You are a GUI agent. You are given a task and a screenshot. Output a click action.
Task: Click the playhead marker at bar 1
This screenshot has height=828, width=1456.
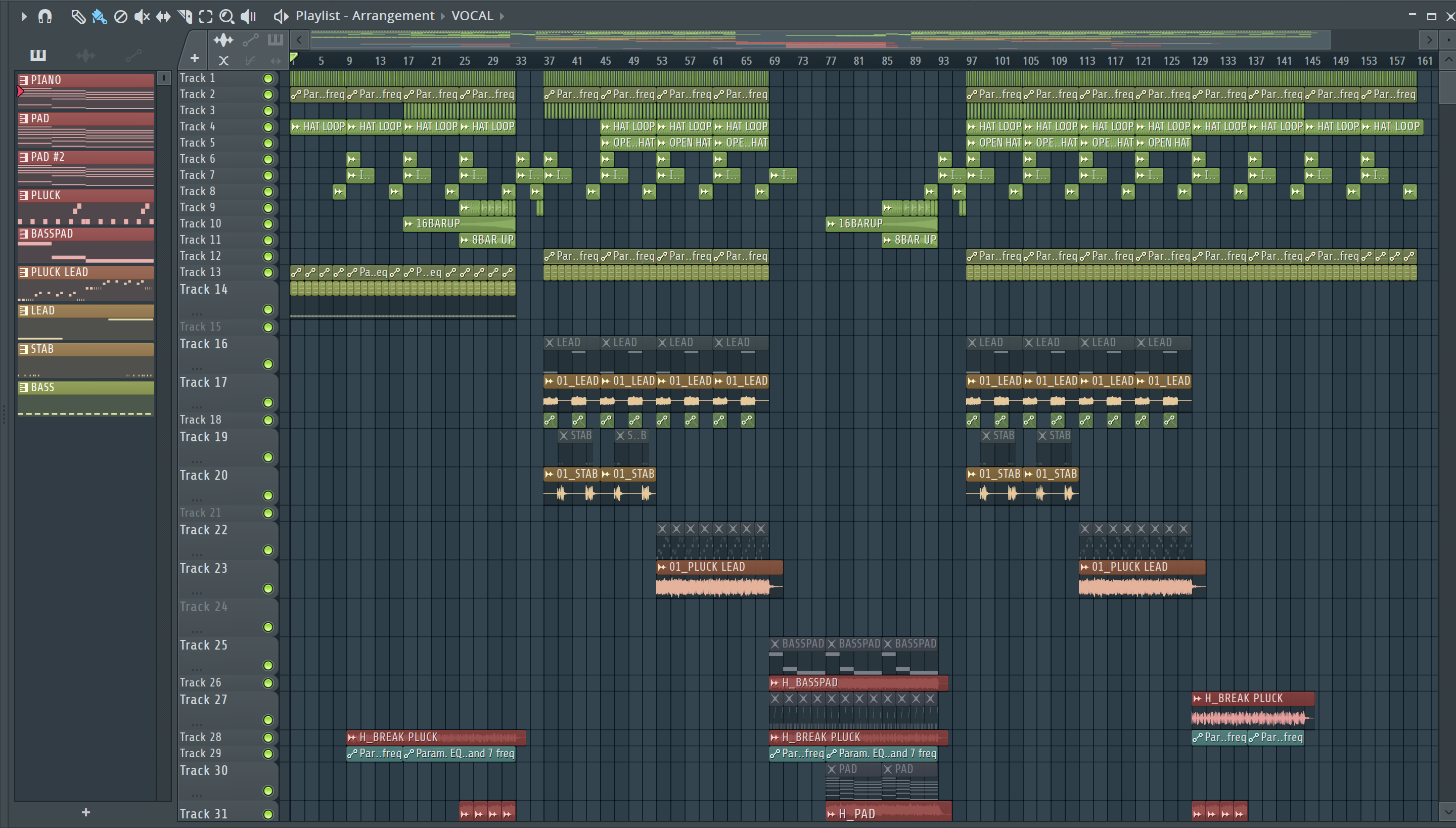coord(293,58)
